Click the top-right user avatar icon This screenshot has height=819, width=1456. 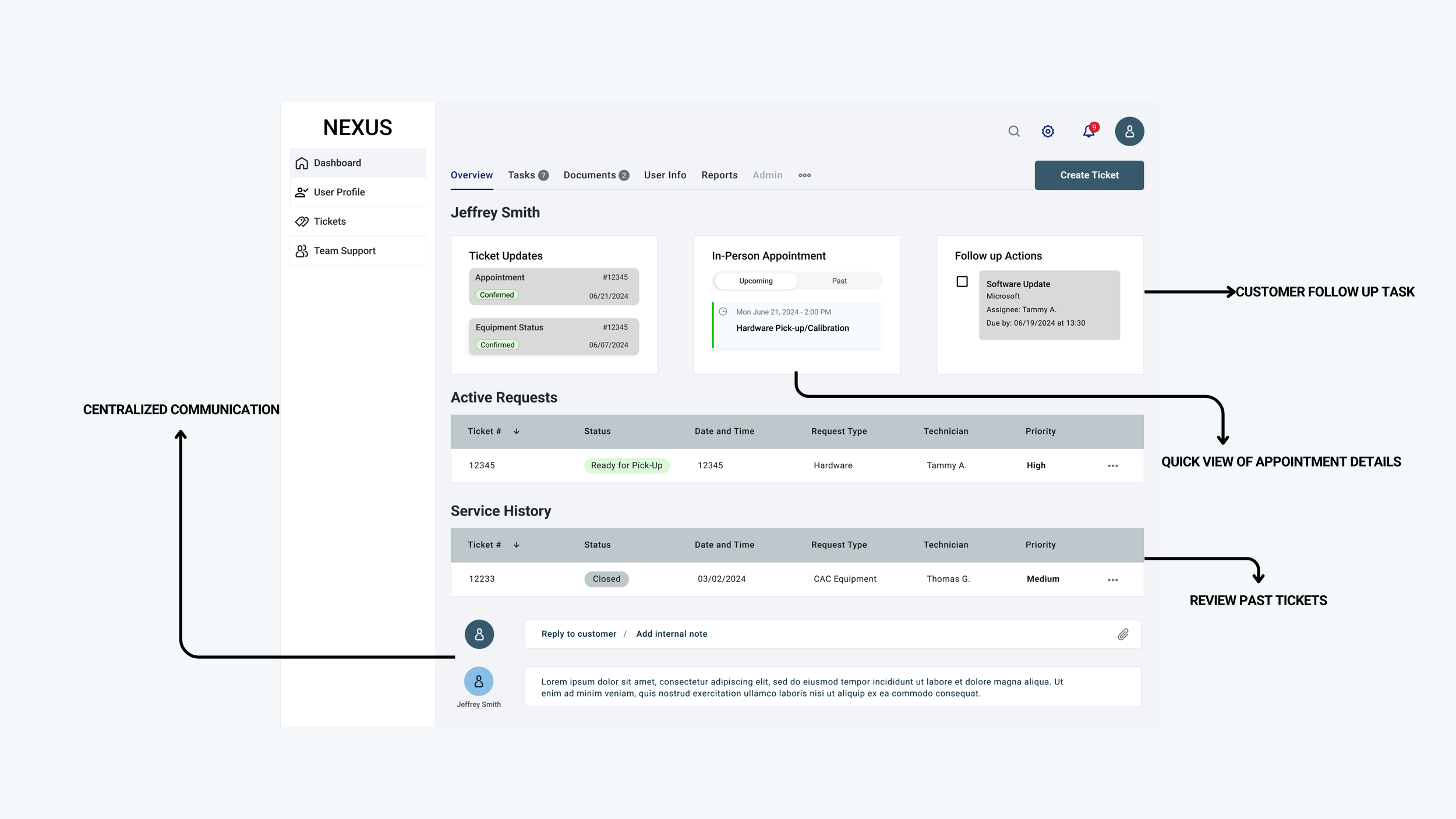[1129, 131]
